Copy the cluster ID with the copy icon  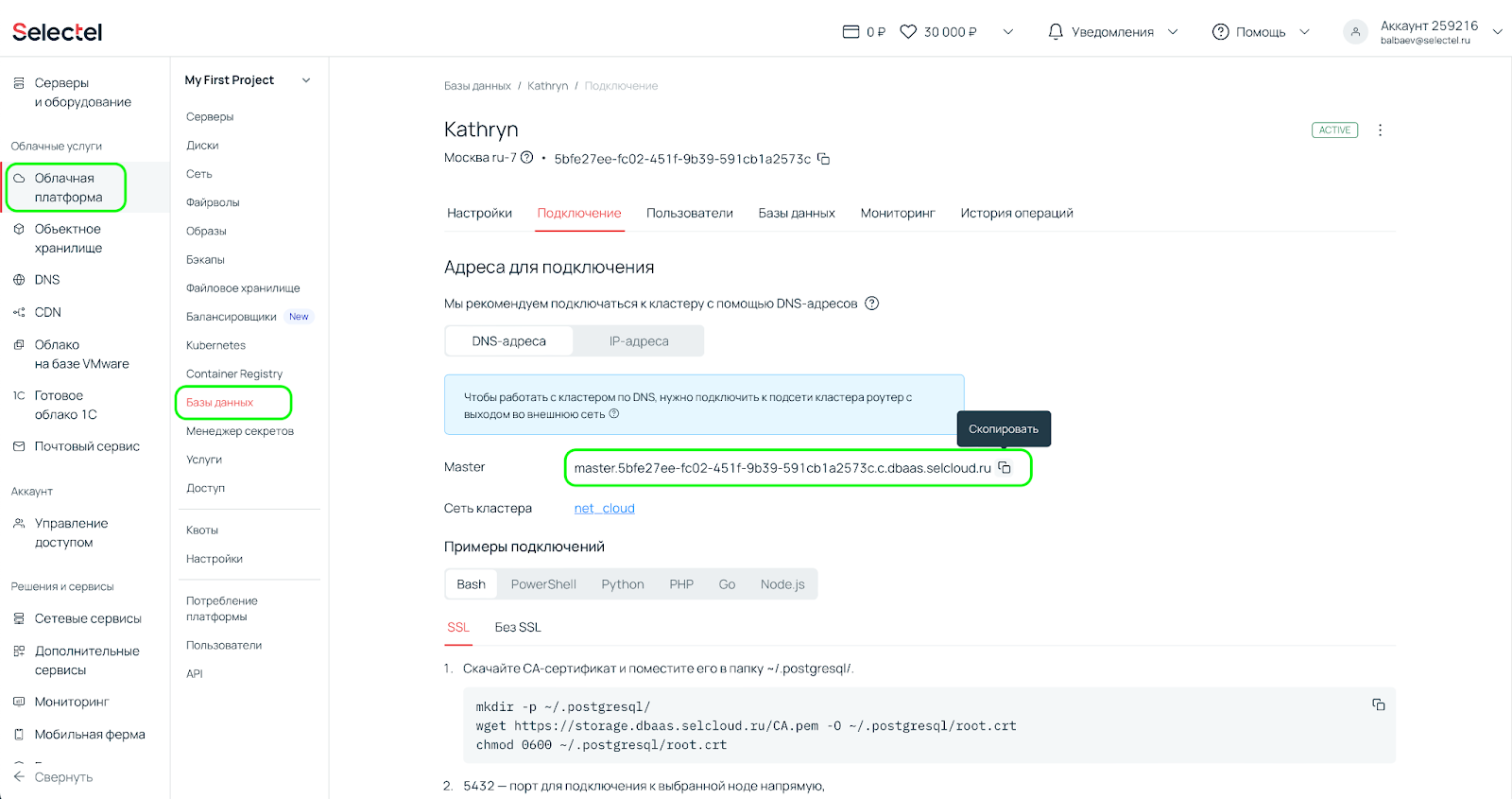coord(823,159)
